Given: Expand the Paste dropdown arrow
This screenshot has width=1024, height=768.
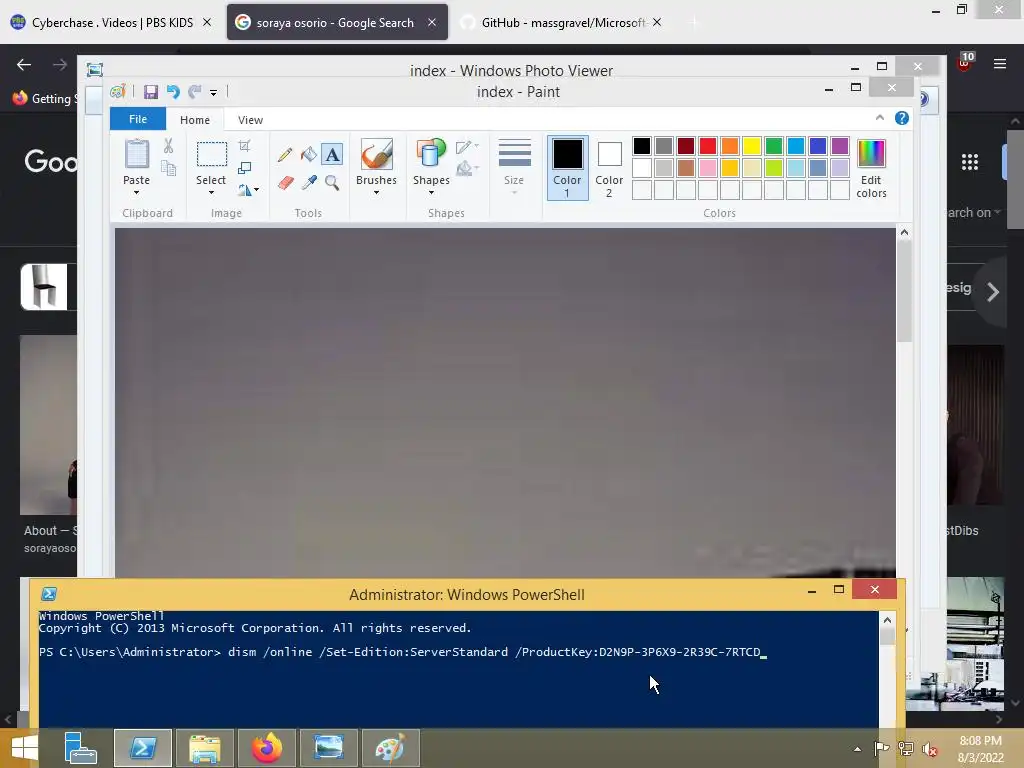Looking at the screenshot, I should [136, 193].
